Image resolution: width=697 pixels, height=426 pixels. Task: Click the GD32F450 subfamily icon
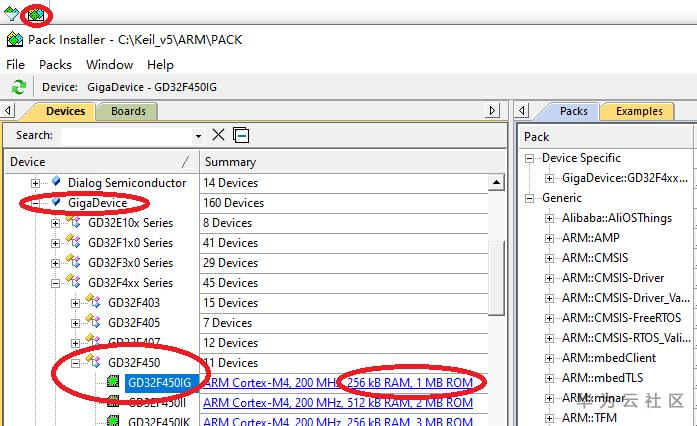pyautogui.click(x=93, y=361)
